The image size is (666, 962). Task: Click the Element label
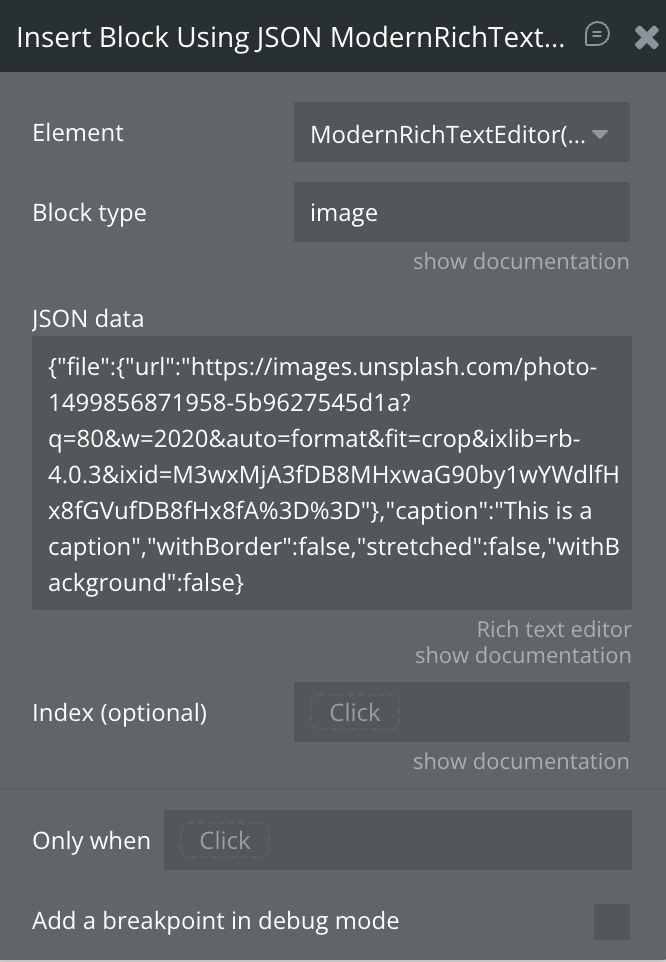tap(78, 133)
